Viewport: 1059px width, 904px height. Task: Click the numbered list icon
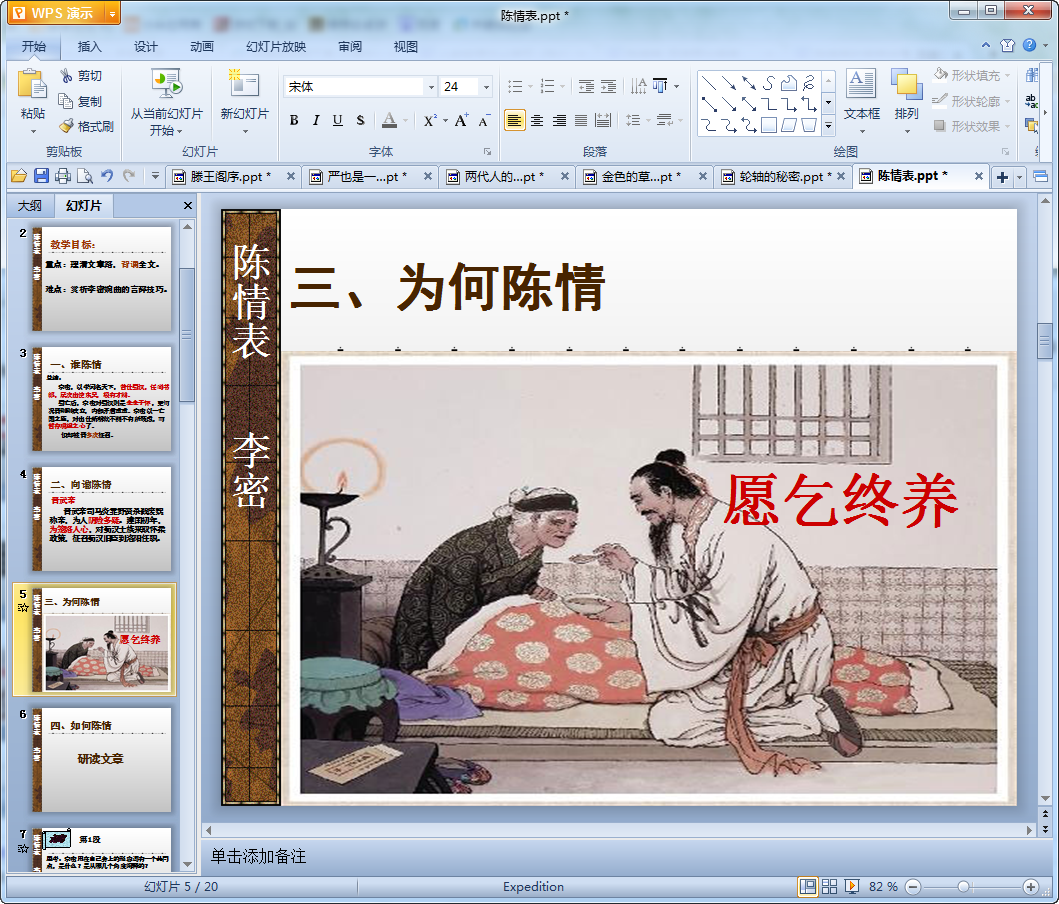coord(548,86)
